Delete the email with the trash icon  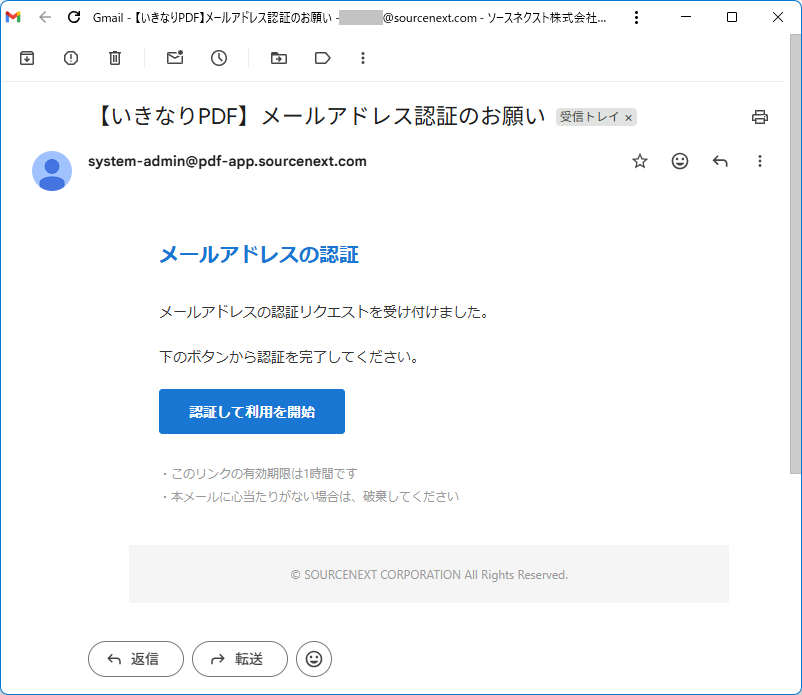115,58
